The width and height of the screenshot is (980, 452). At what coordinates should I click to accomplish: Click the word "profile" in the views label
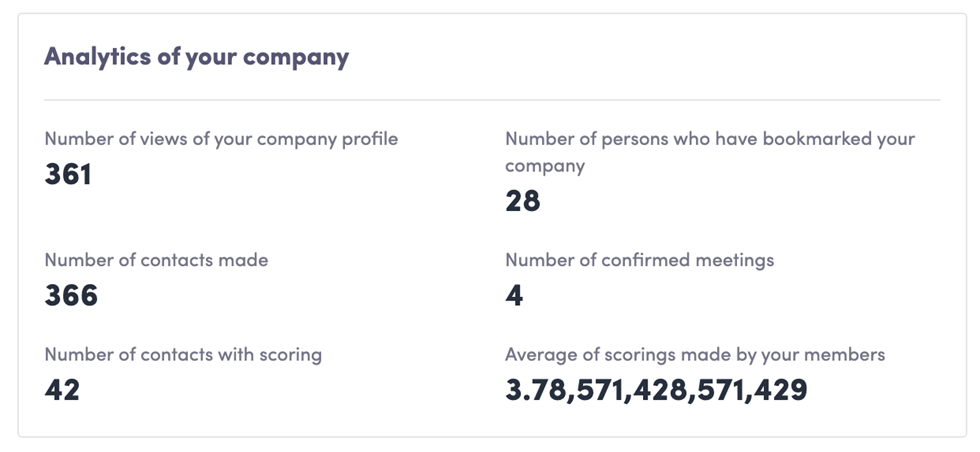(370, 139)
